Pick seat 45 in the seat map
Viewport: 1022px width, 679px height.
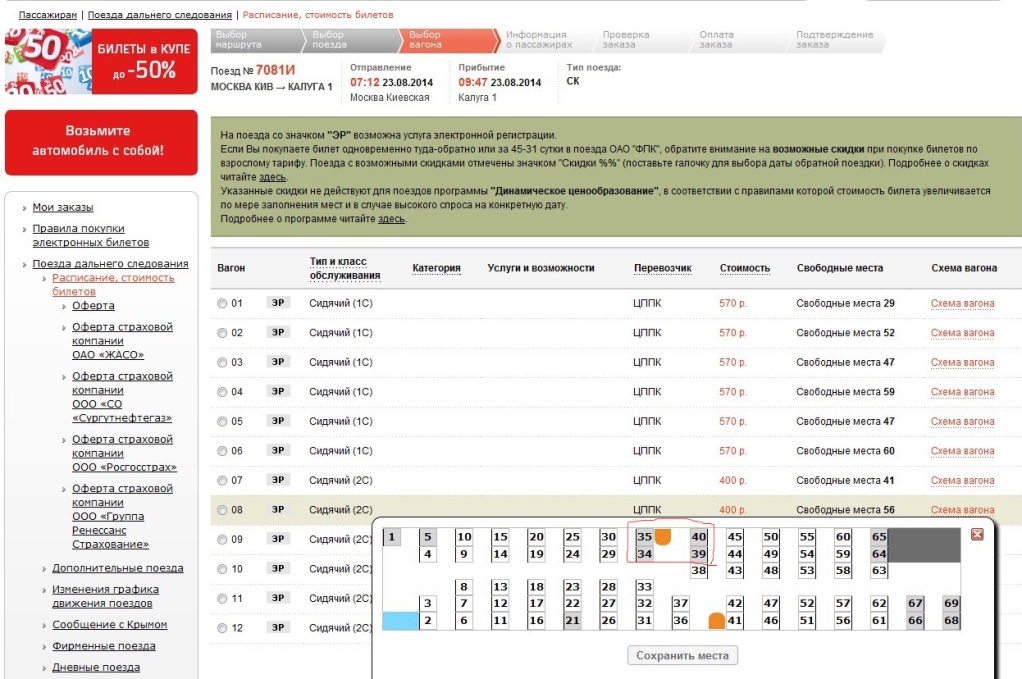(x=735, y=537)
